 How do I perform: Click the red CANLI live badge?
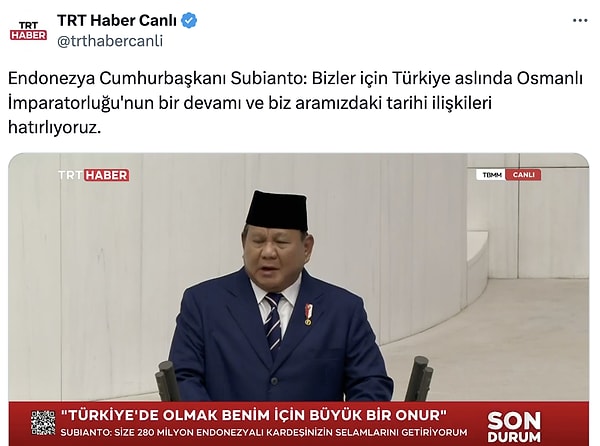(x=523, y=175)
